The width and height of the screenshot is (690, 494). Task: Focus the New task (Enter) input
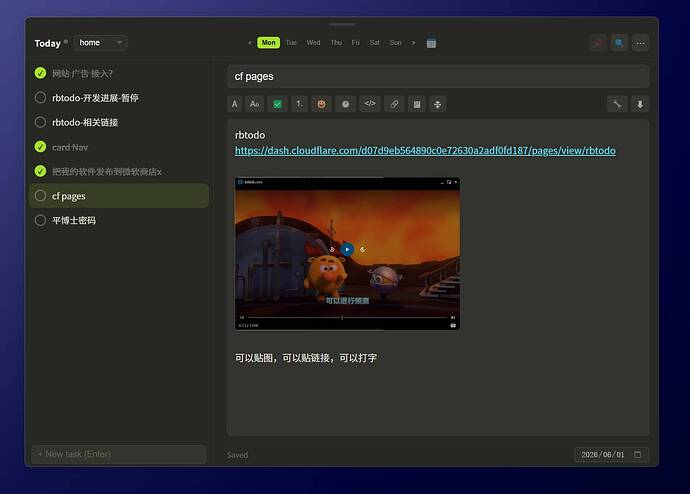119,454
